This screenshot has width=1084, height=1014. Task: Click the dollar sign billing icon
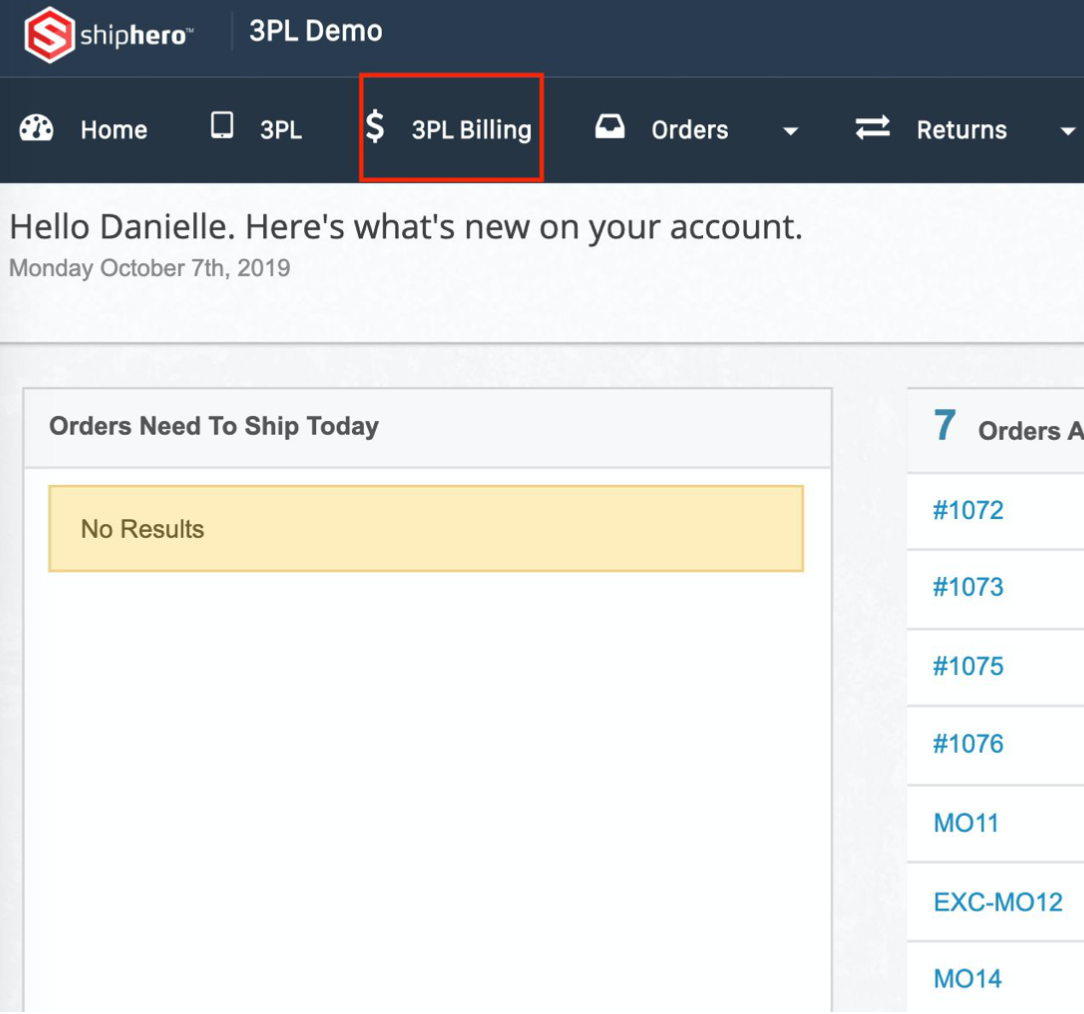[375, 127]
